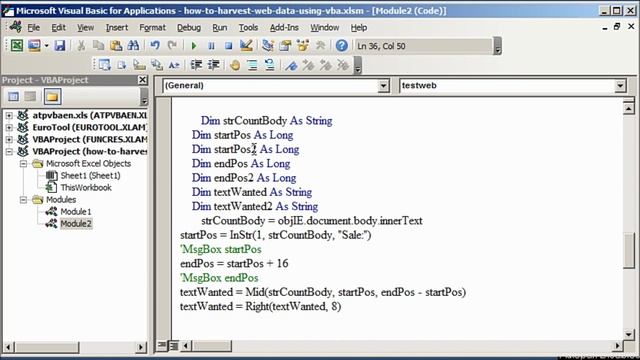Click the Reset stop icon
This screenshot has width=640, height=360.
coord(229,46)
